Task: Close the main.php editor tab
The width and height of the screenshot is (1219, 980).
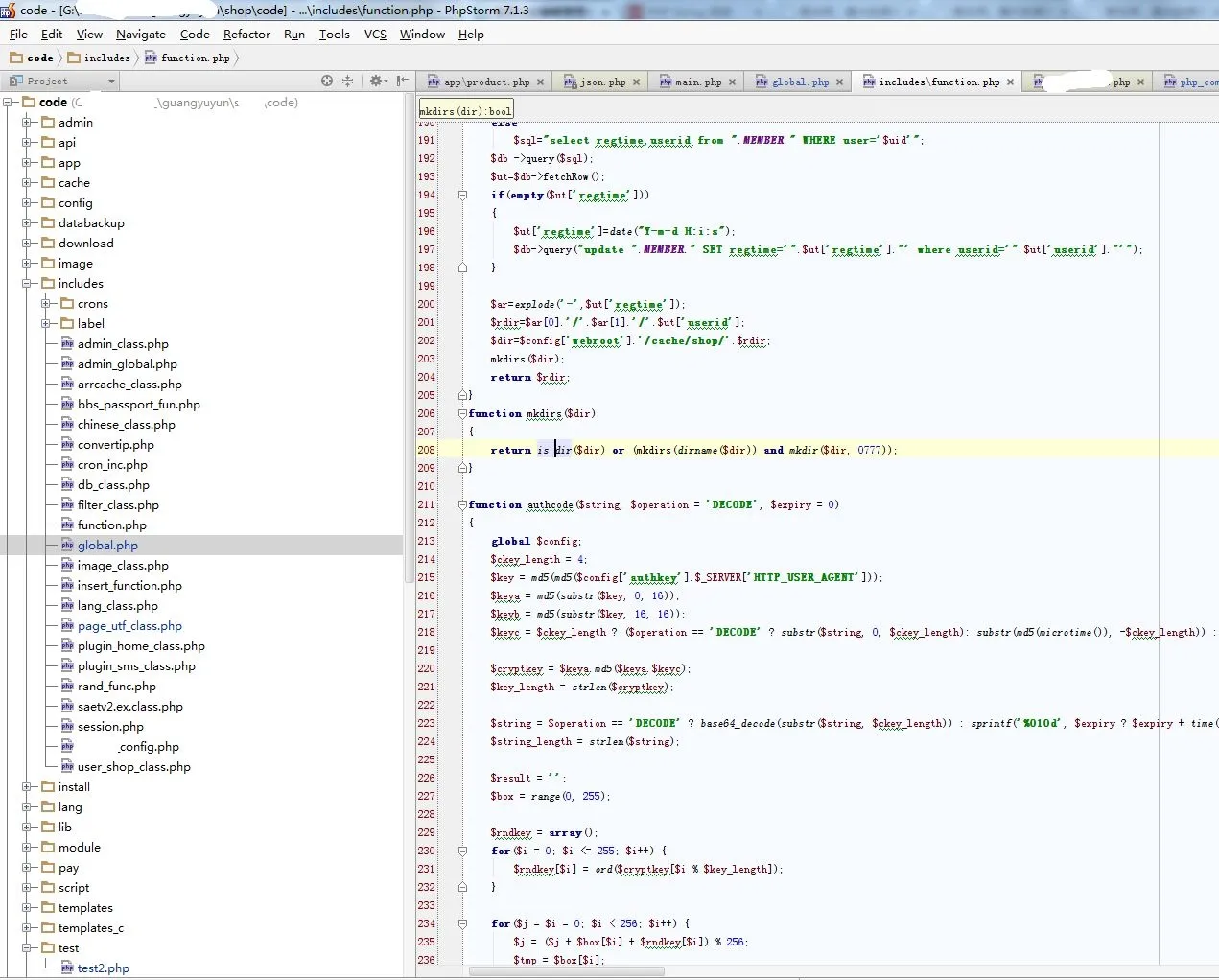Action: (733, 82)
